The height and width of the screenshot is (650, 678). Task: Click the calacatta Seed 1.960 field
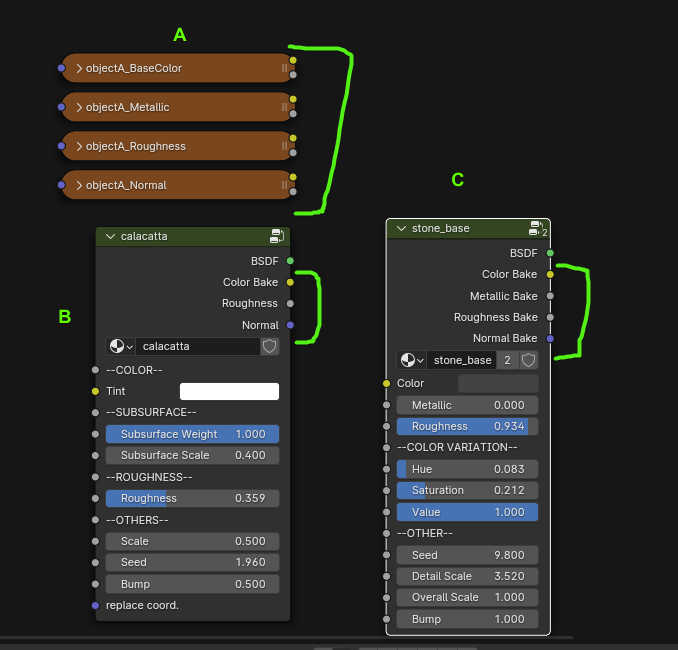[192, 563]
